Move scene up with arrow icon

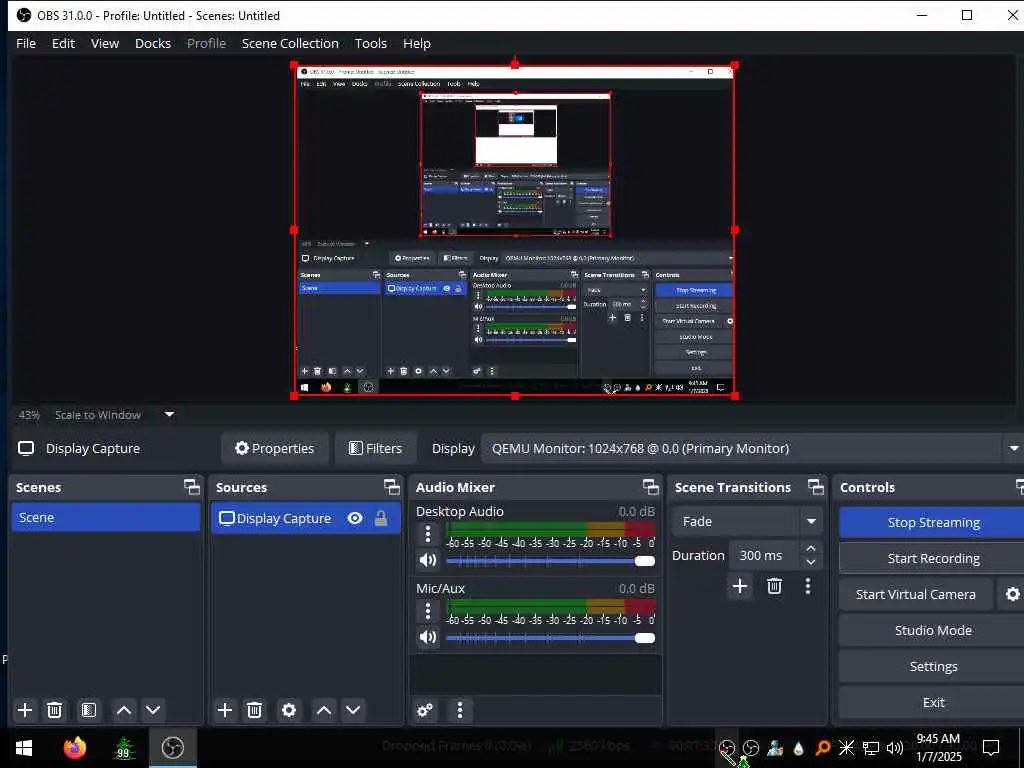(x=123, y=710)
